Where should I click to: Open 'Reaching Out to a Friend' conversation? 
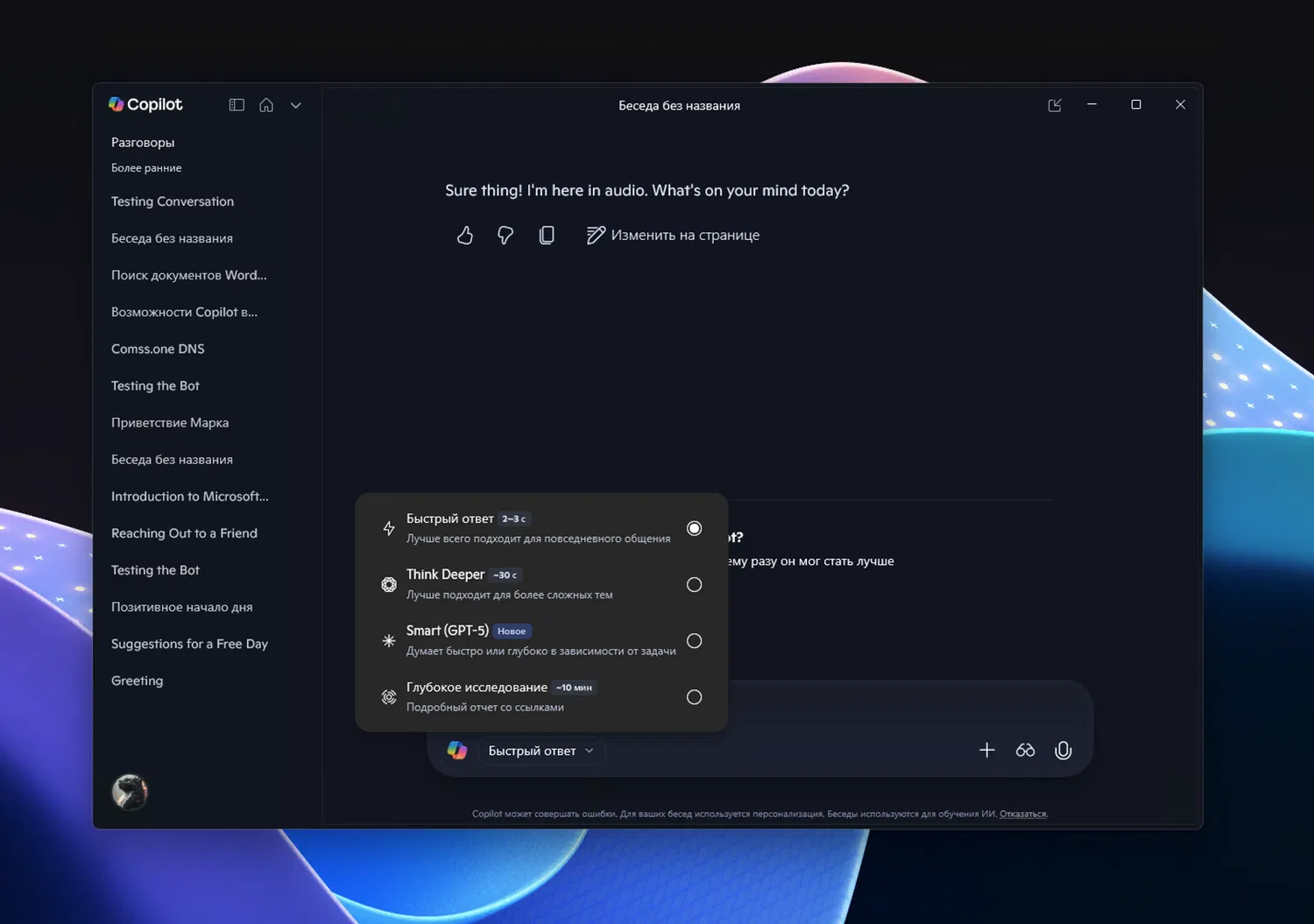pos(184,533)
